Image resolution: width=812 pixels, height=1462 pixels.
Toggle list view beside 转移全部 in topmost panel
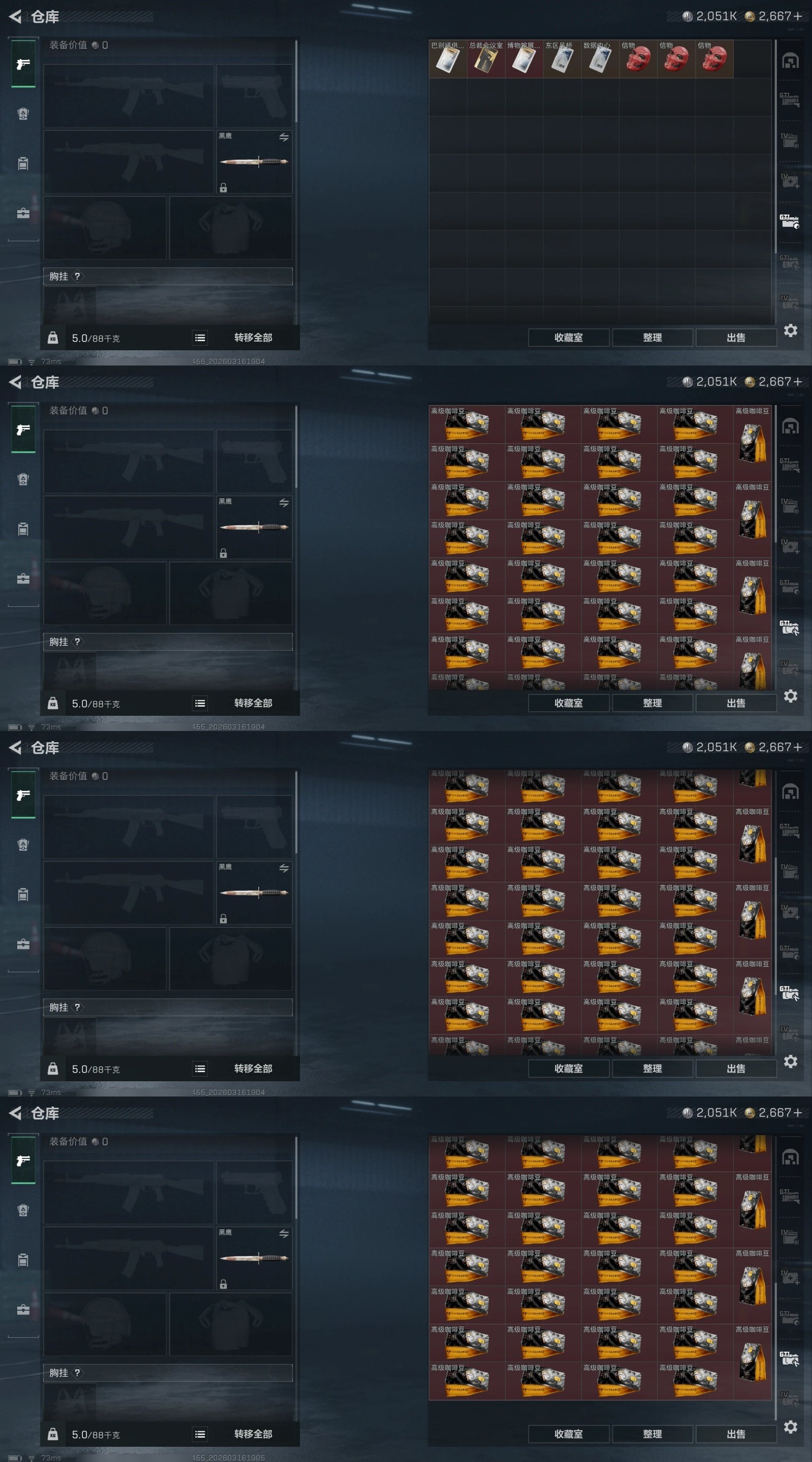tap(200, 338)
